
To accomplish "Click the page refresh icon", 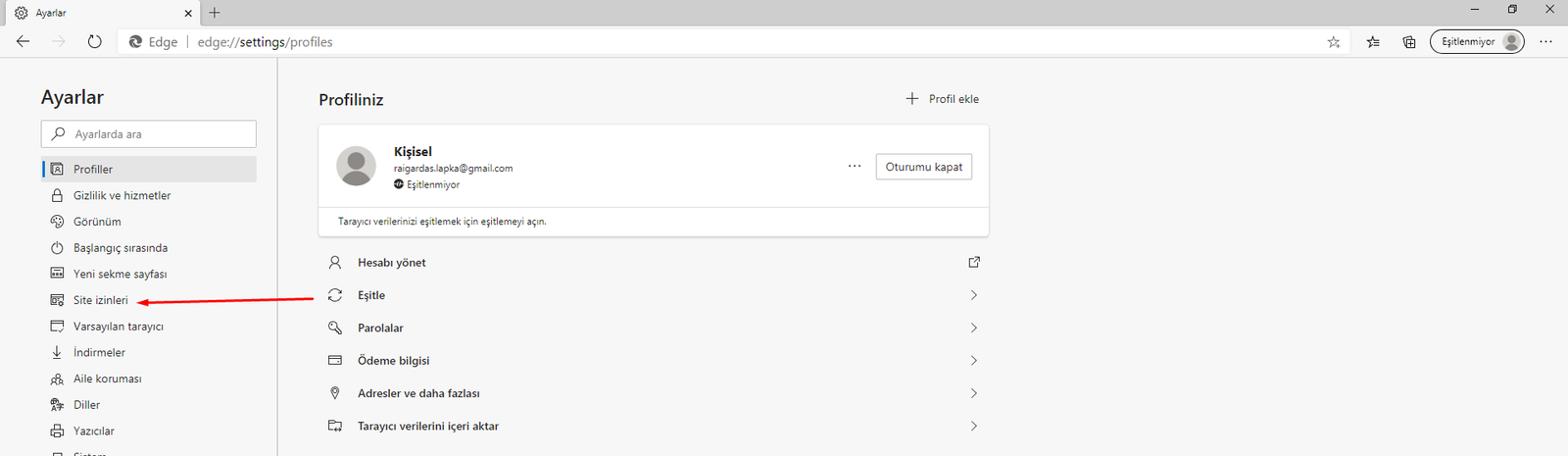I will [x=94, y=42].
